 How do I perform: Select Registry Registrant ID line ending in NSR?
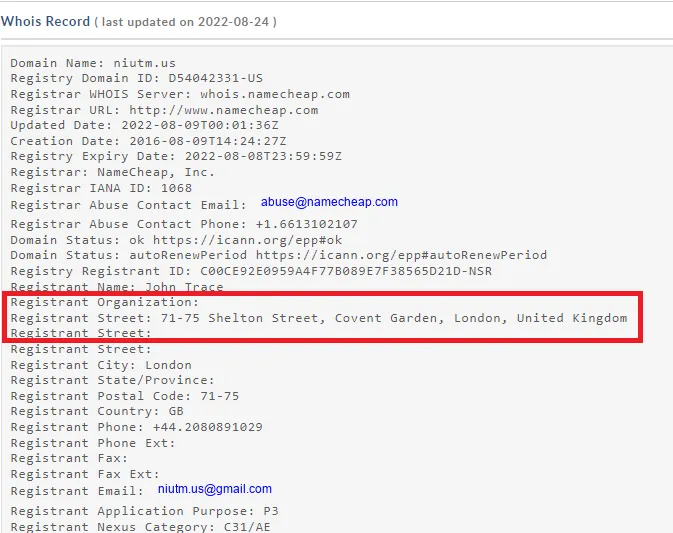(252, 271)
